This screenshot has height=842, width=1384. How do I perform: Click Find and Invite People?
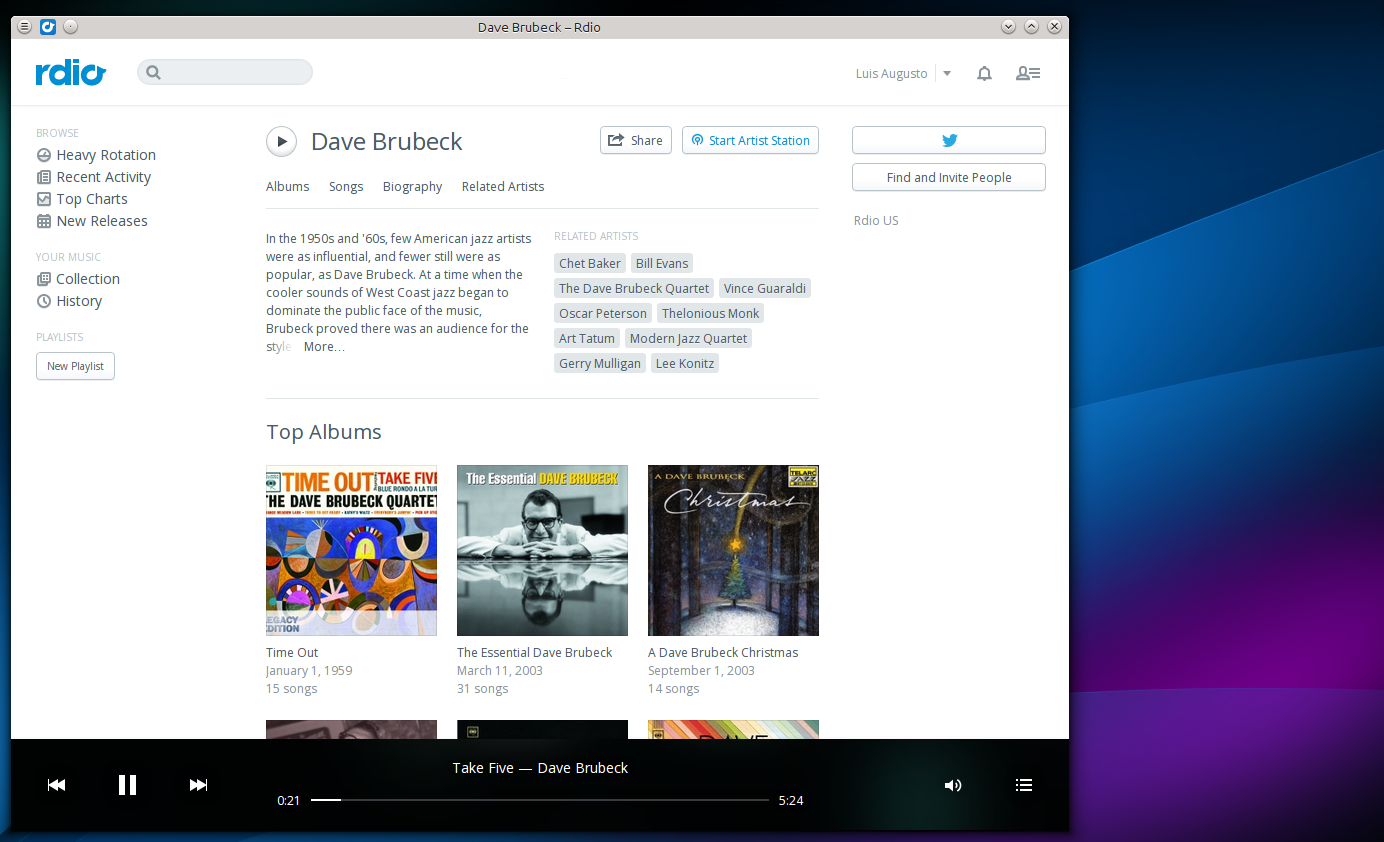tap(949, 177)
